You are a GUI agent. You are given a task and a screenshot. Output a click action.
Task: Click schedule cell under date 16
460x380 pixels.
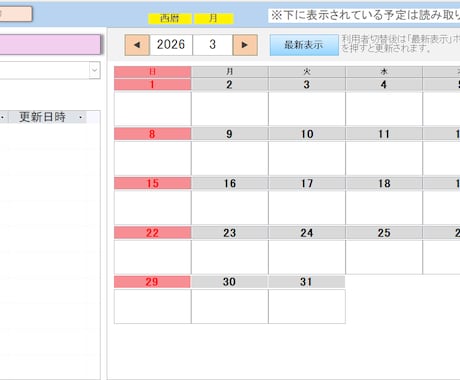pyautogui.click(x=230, y=207)
